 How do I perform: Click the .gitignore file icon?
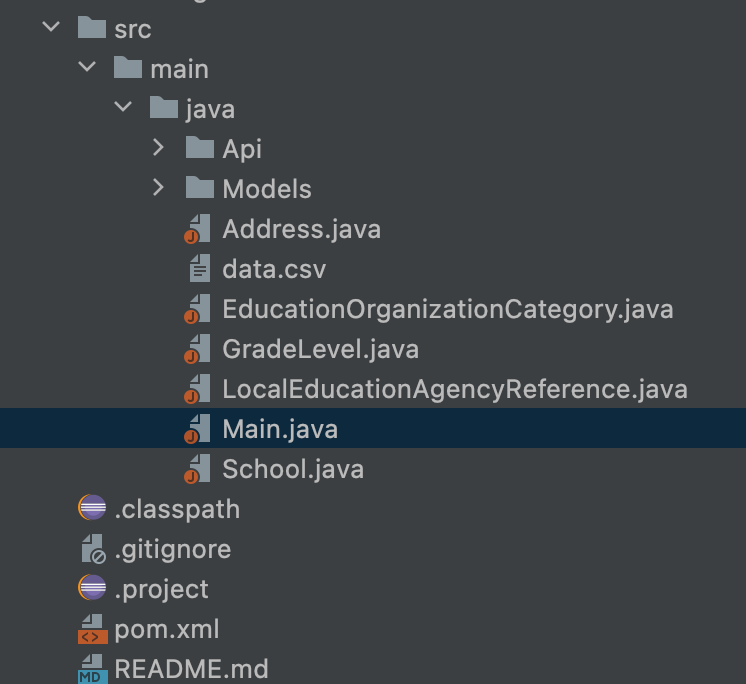[93, 548]
